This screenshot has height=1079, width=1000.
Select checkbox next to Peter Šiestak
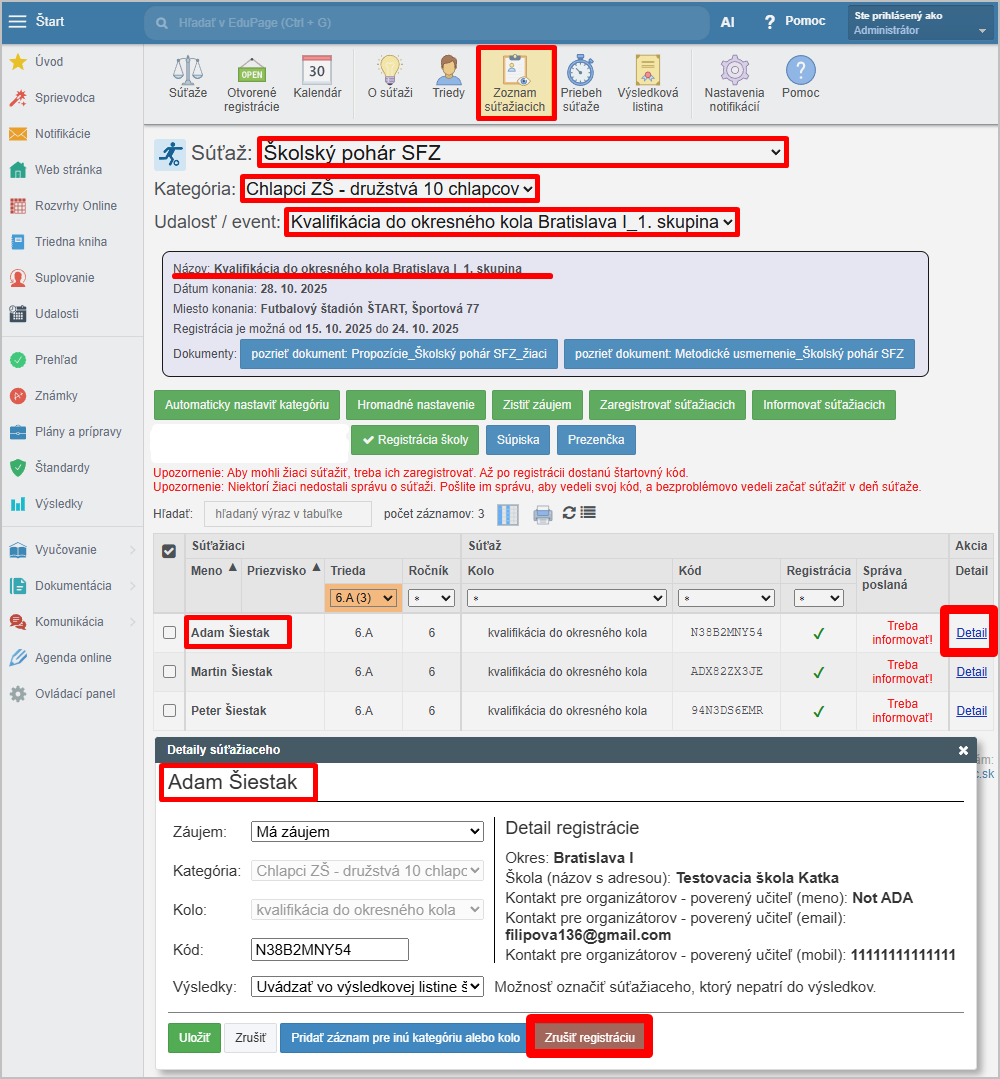(170, 711)
